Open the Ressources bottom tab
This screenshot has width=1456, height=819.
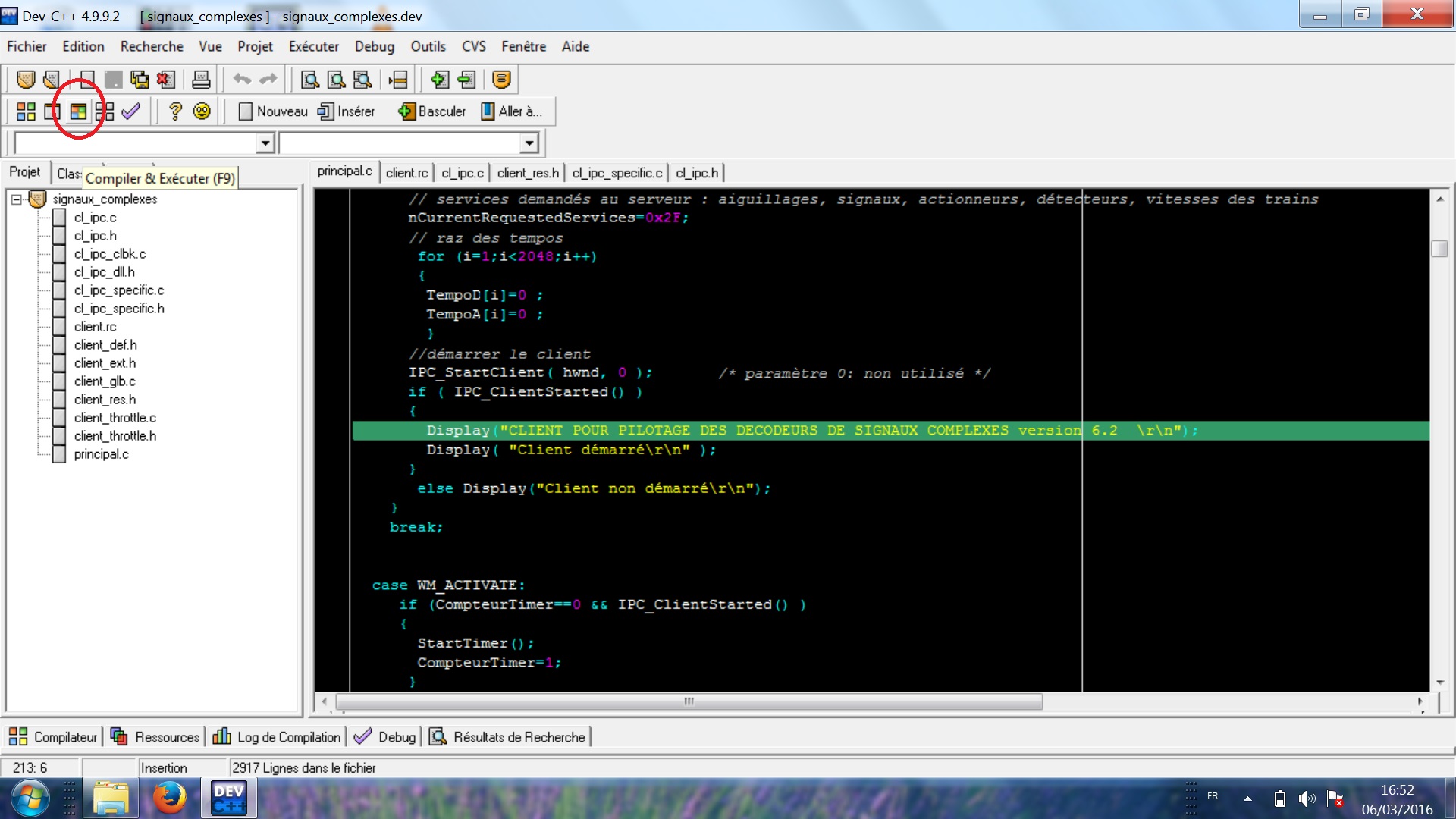155,737
